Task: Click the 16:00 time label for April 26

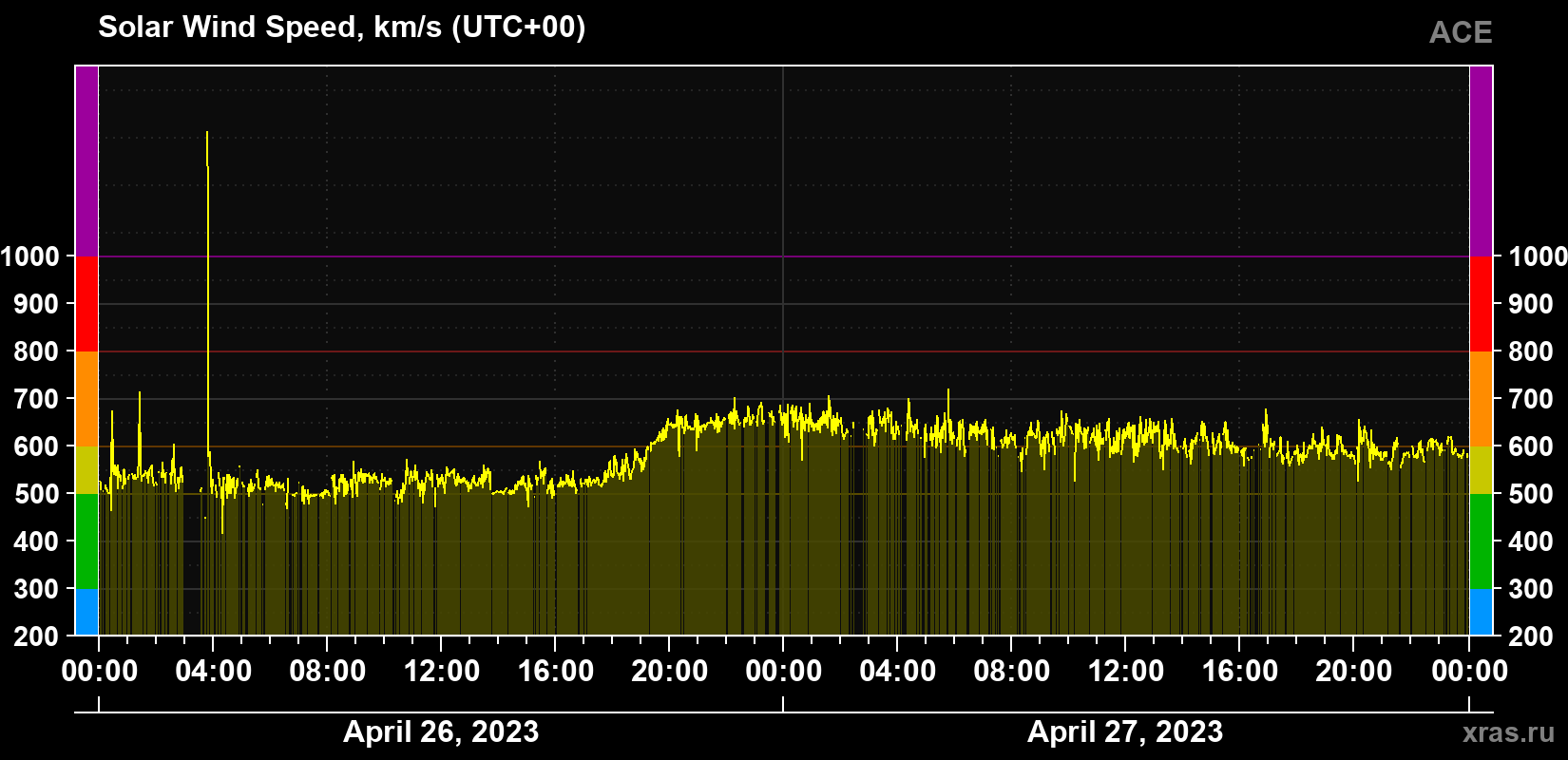Action: tap(556, 672)
